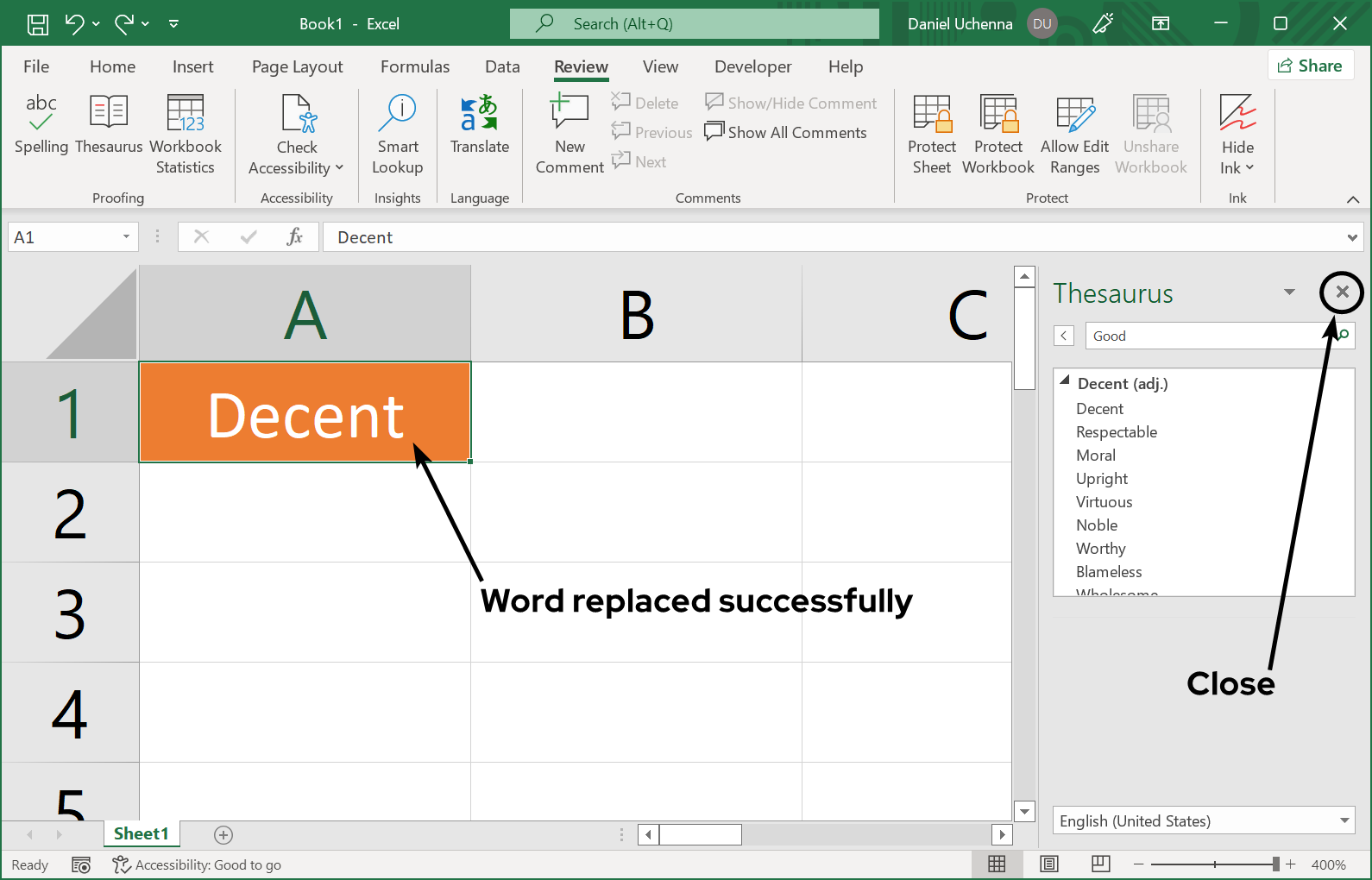1372x880 pixels.
Task: Click the Share button
Action: coord(1310,66)
